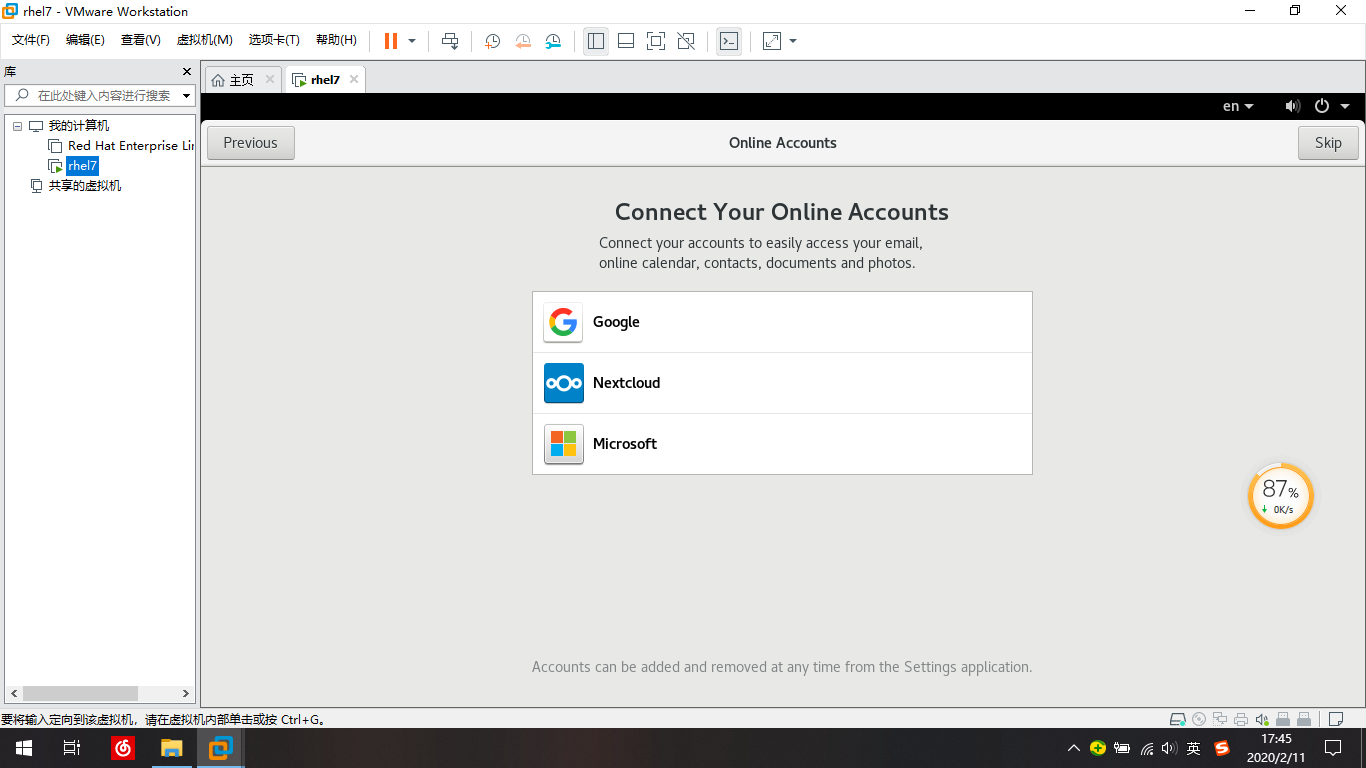The width and height of the screenshot is (1366, 768).
Task: Switch to Unity mode icon
Action: click(686, 41)
